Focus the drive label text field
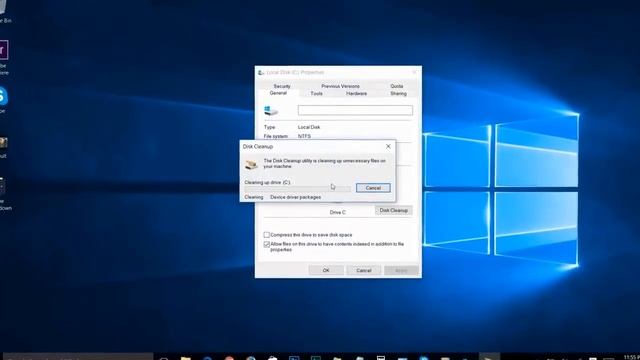The image size is (640, 360). tap(355, 110)
